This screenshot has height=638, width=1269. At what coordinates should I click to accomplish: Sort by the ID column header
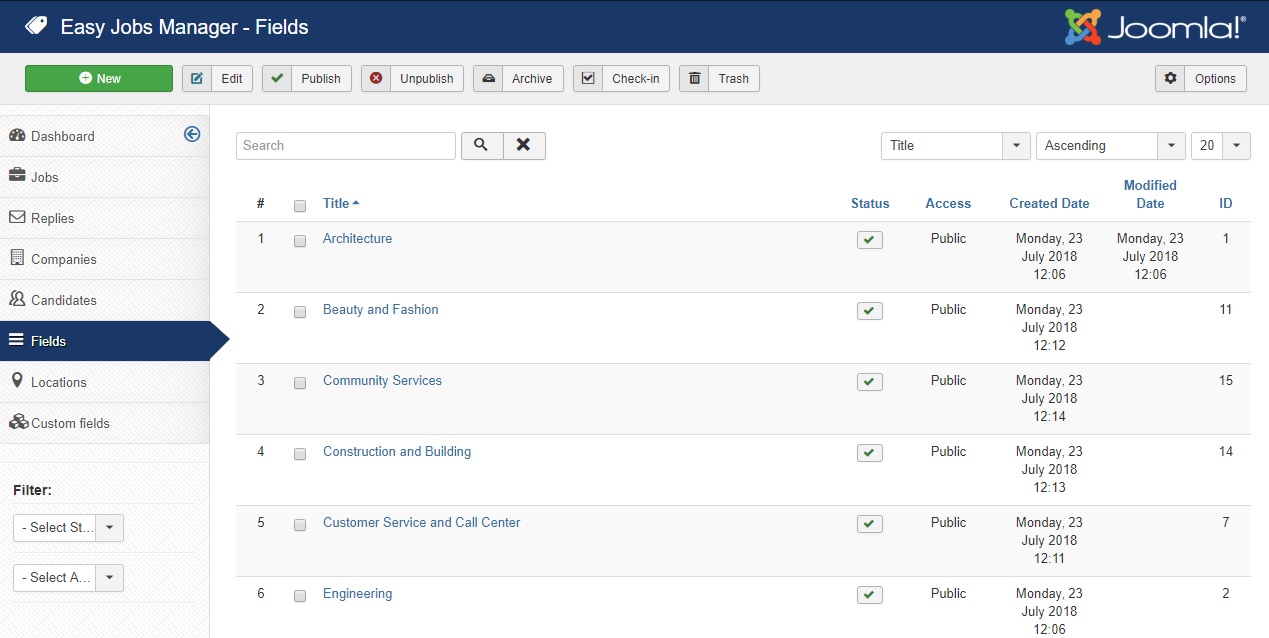(1225, 204)
